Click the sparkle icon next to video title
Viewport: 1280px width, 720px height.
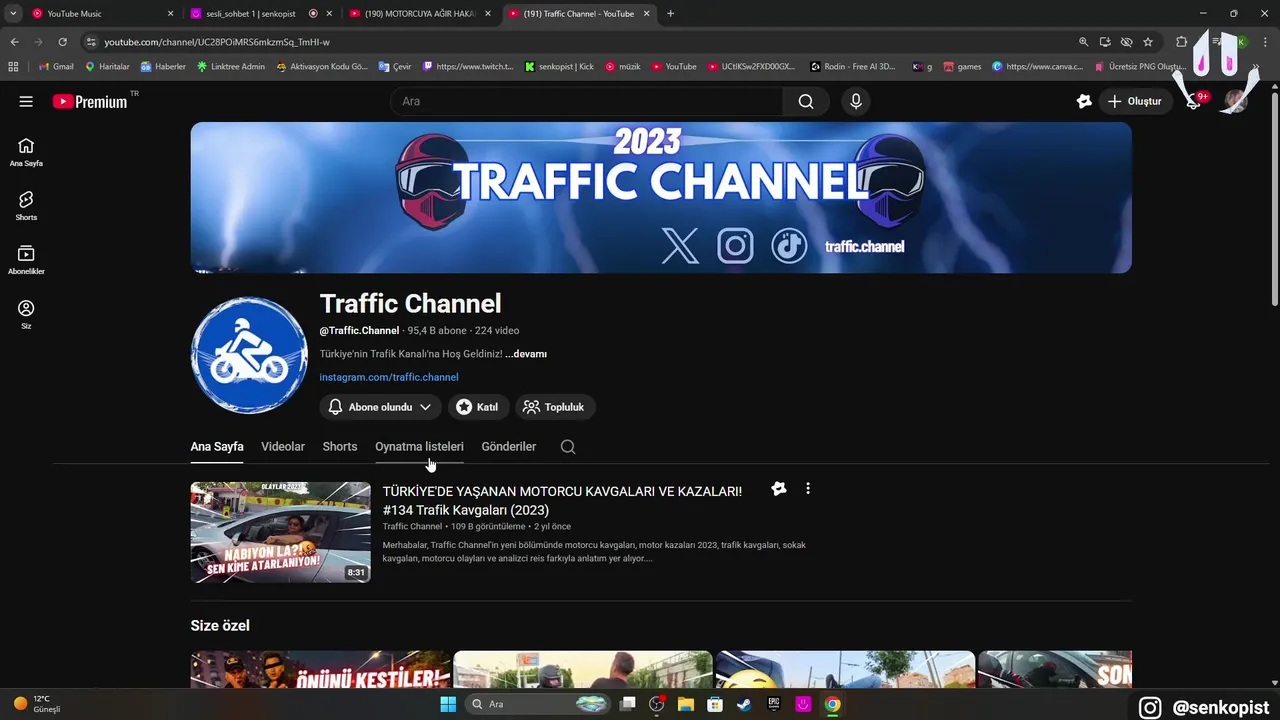(779, 489)
